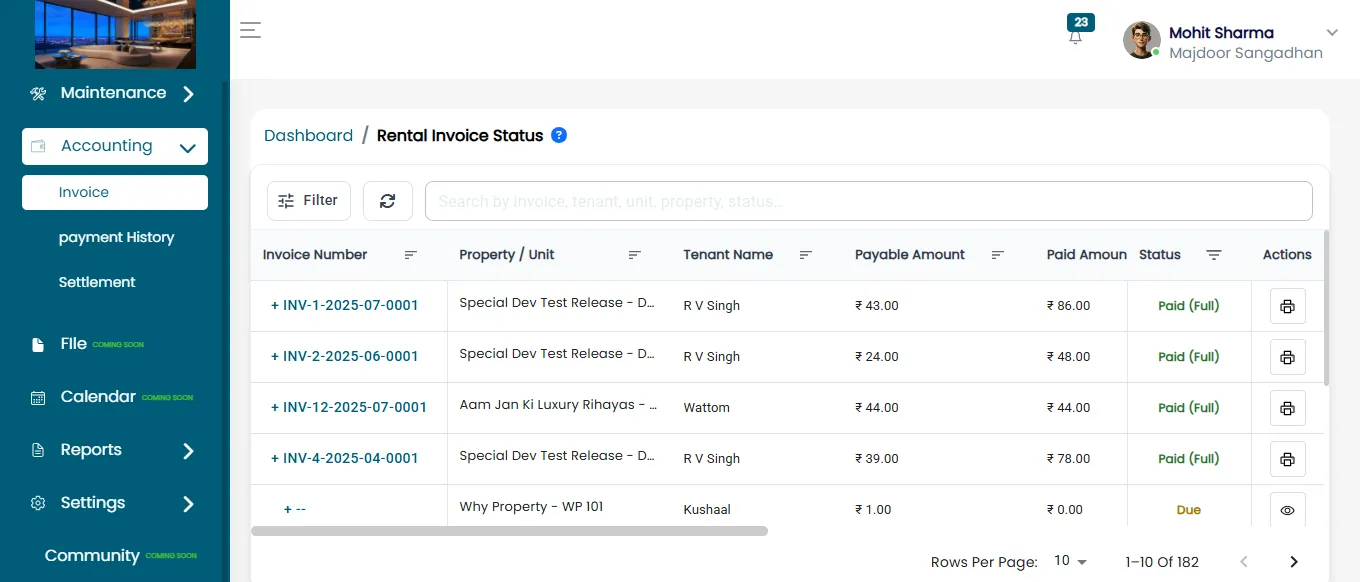The height and width of the screenshot is (582, 1360).
Task: Open the Status column filter icon
Action: pos(1214,255)
